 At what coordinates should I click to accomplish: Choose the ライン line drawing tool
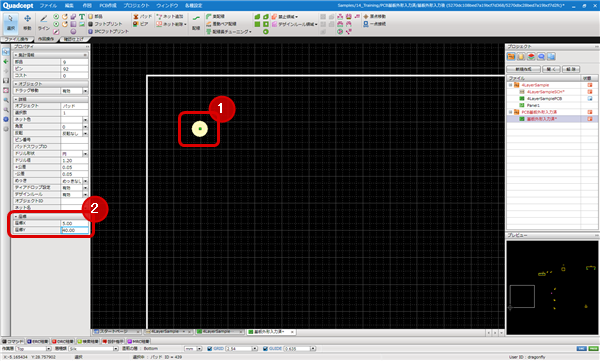click(x=44, y=23)
